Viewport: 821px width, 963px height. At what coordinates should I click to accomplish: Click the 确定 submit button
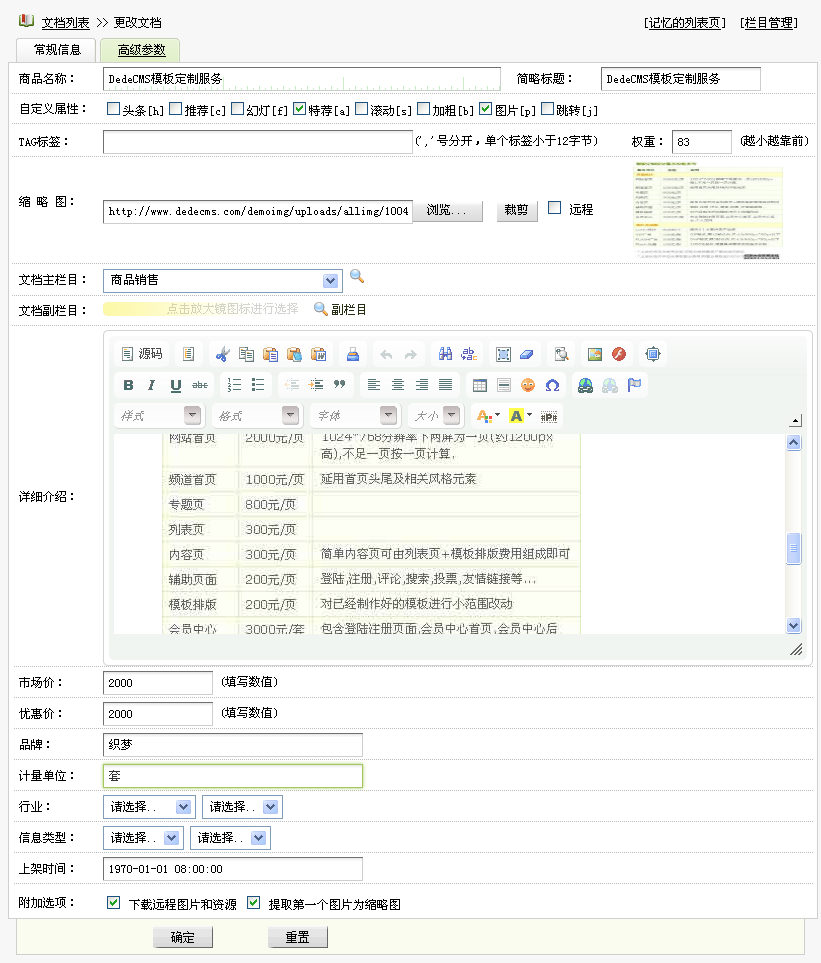click(x=183, y=938)
